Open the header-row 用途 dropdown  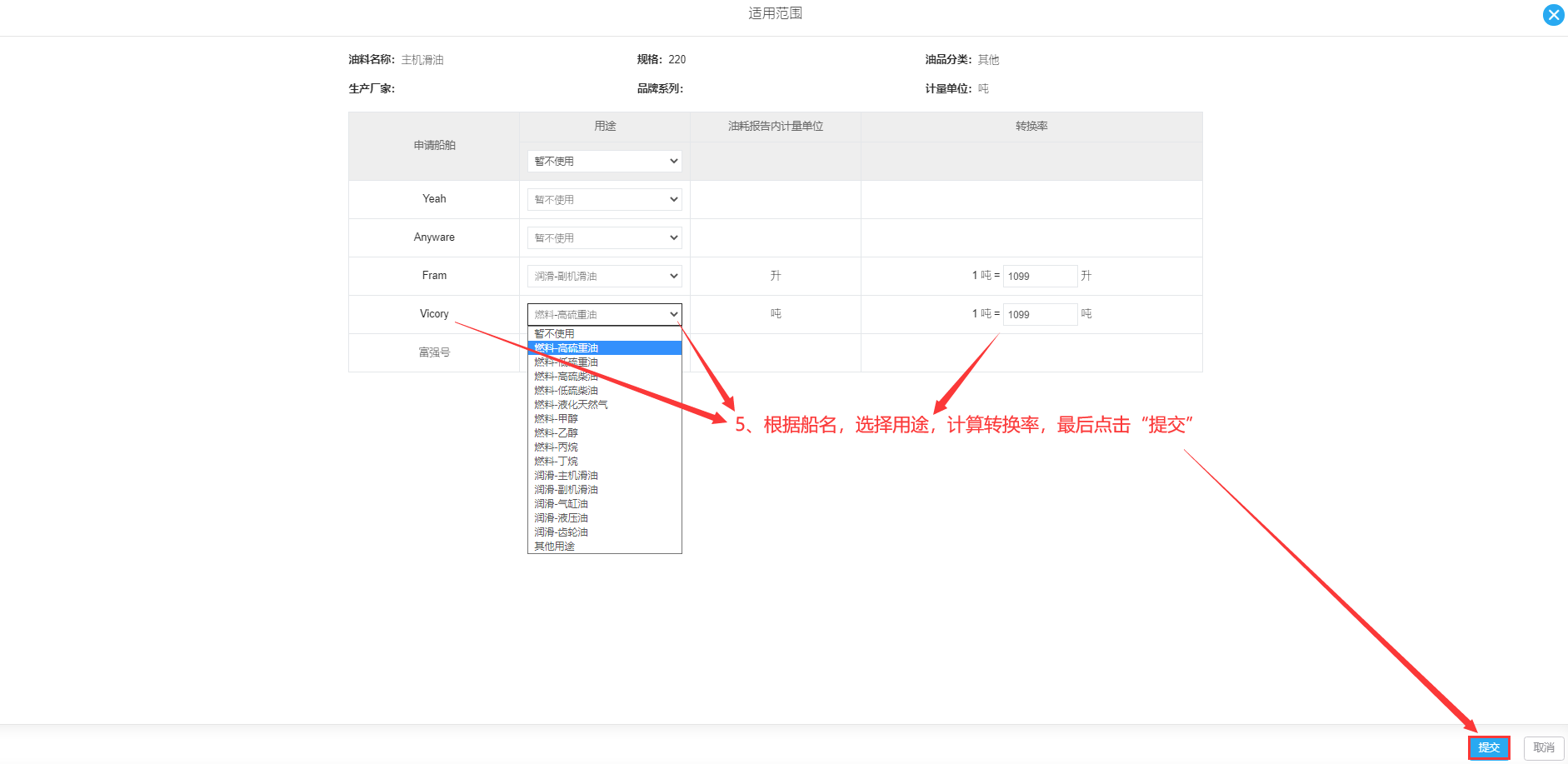[604, 161]
